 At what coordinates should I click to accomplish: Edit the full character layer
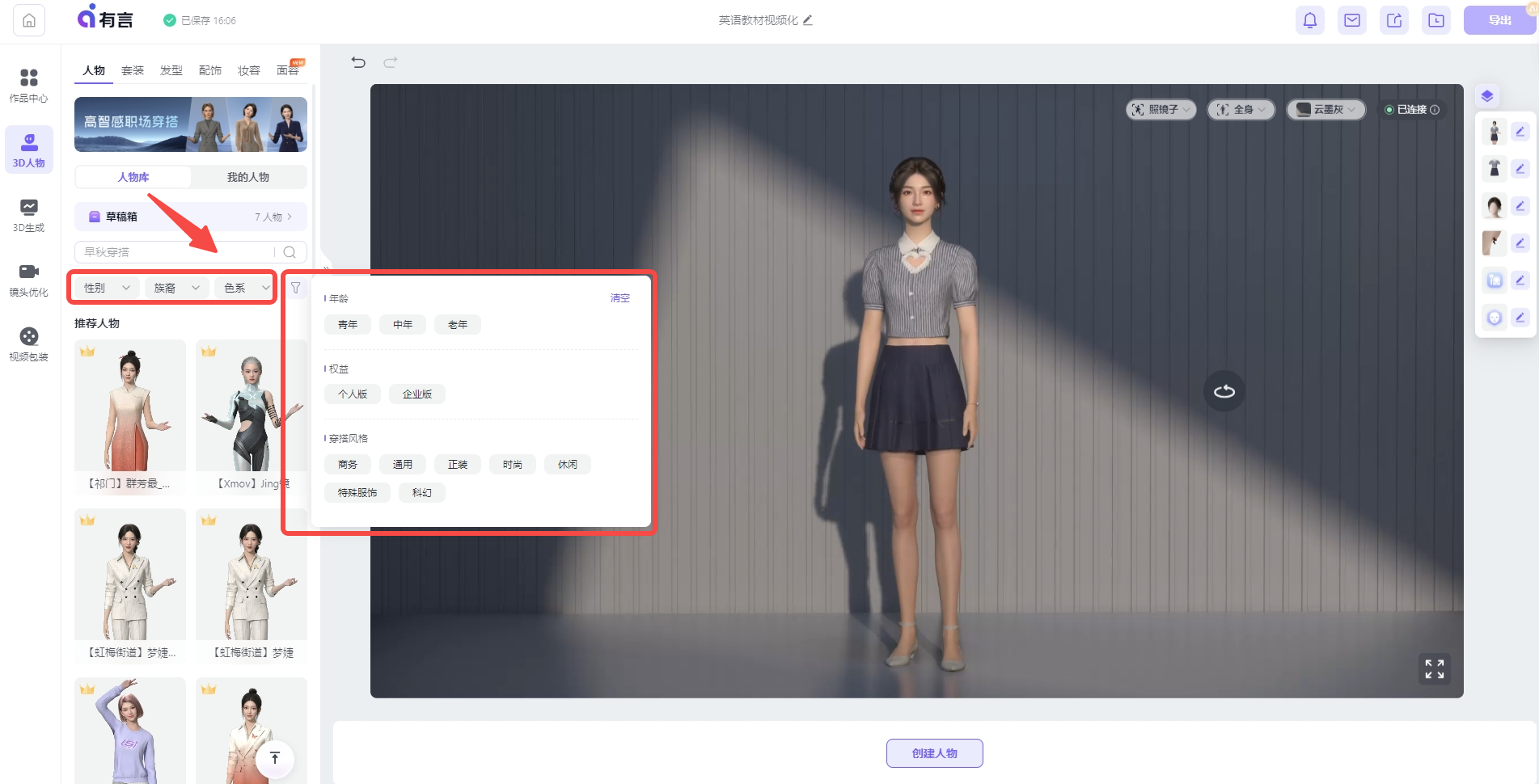tap(1520, 132)
